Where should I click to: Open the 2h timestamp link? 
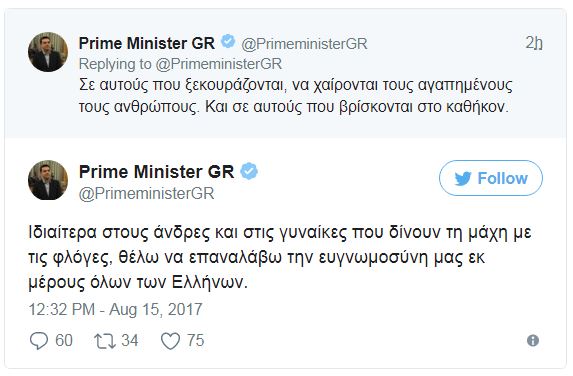coord(534,43)
